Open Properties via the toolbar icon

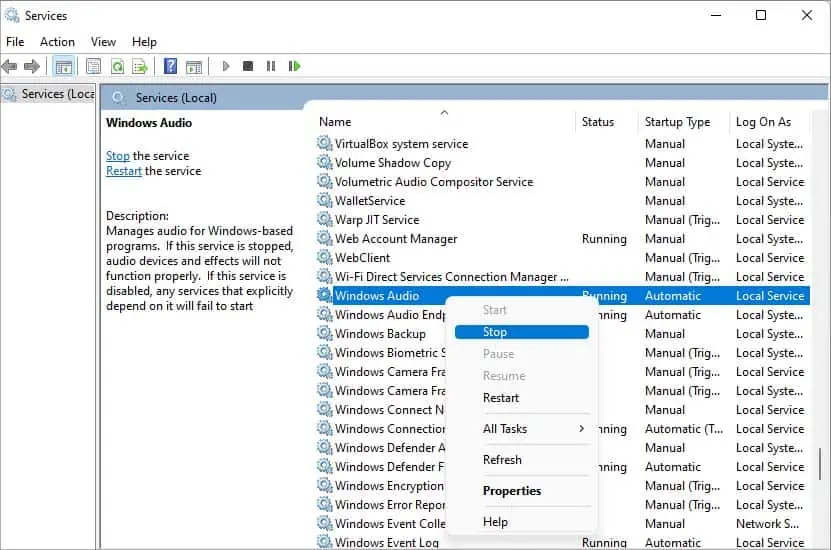[93, 66]
